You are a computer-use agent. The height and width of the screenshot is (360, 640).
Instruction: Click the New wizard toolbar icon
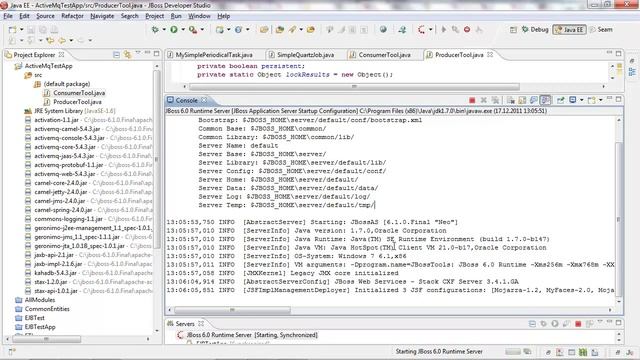click(x=12, y=30)
